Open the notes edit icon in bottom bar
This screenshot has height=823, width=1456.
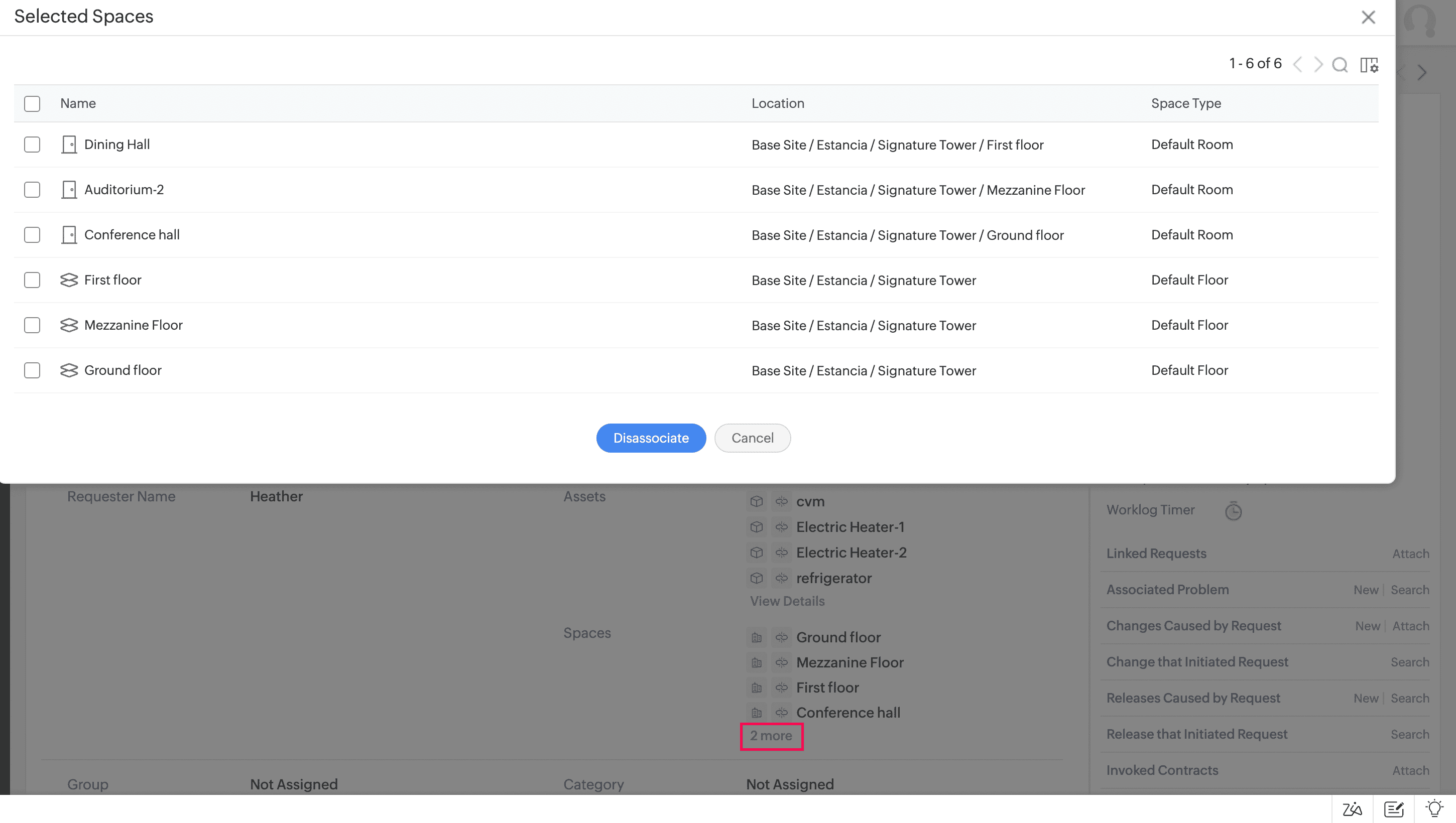pos(1394,809)
